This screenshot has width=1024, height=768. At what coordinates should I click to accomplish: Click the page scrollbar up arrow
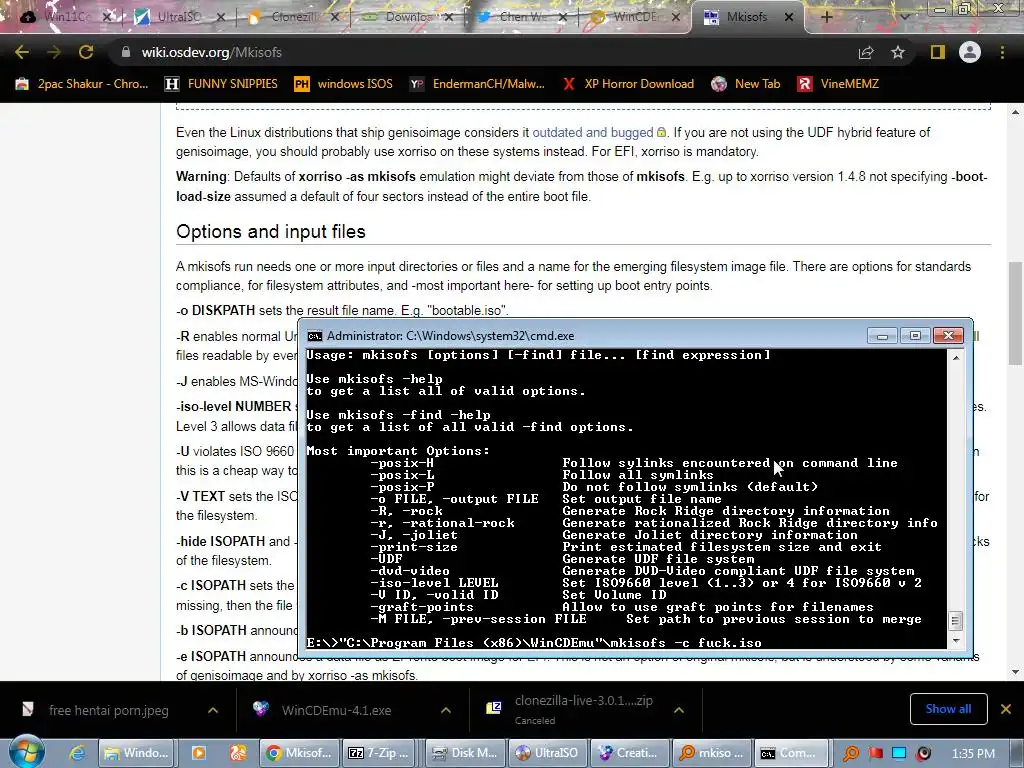1016,112
